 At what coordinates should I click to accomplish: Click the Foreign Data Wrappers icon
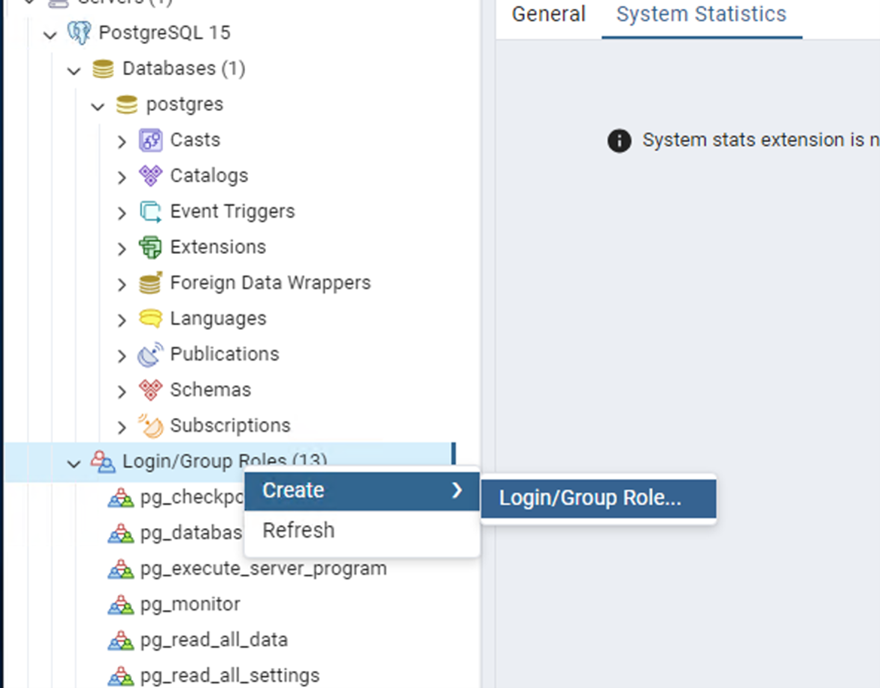click(150, 283)
